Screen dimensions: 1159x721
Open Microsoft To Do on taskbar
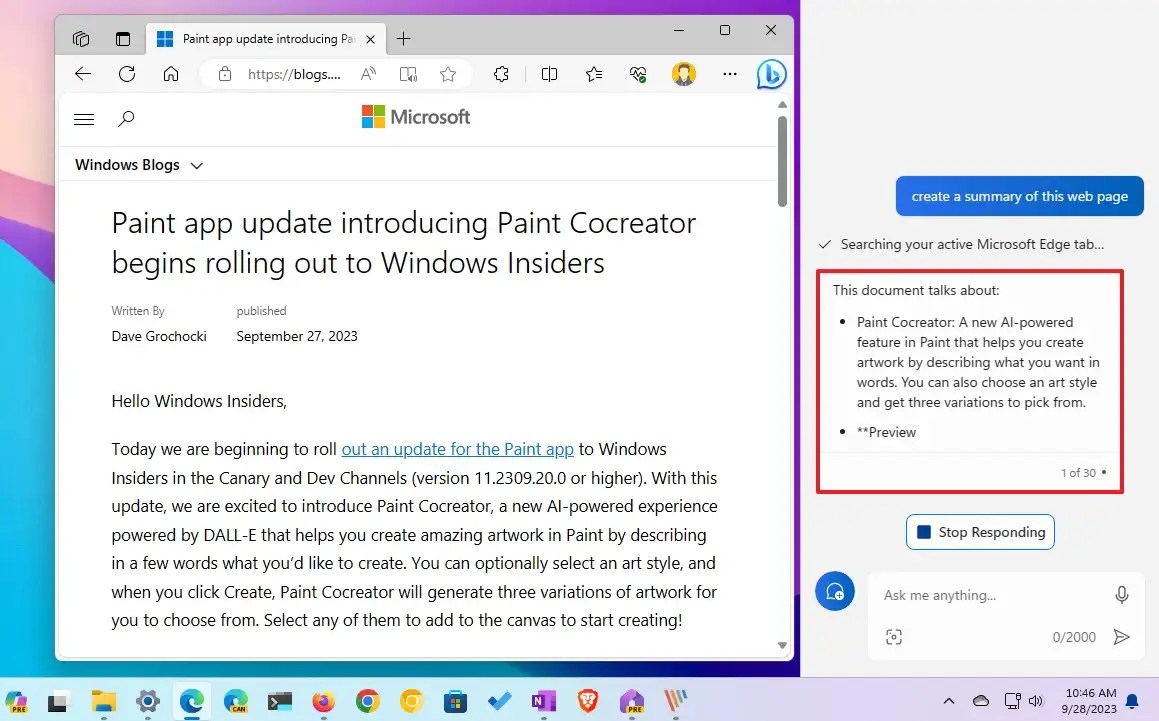point(500,701)
